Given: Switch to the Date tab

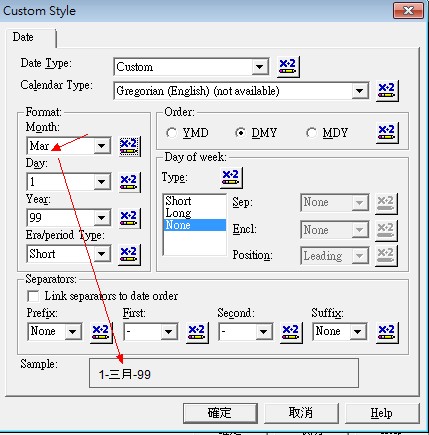Looking at the screenshot, I should click(23, 37).
